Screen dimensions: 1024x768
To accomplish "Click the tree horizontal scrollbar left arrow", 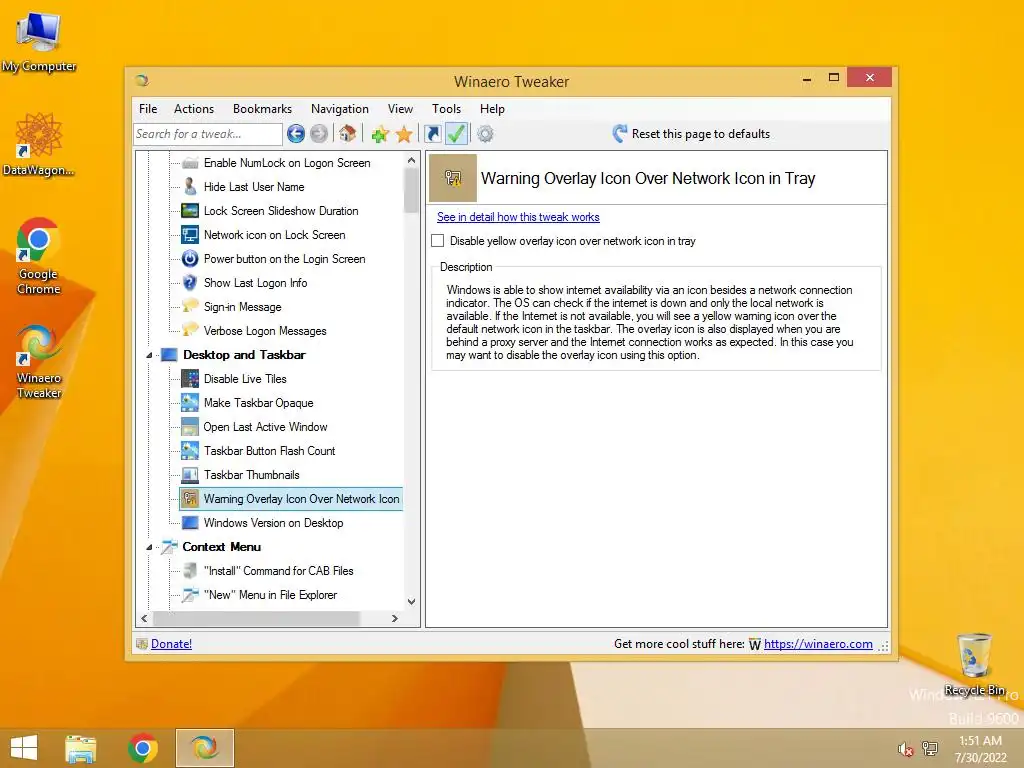I will coord(145,618).
